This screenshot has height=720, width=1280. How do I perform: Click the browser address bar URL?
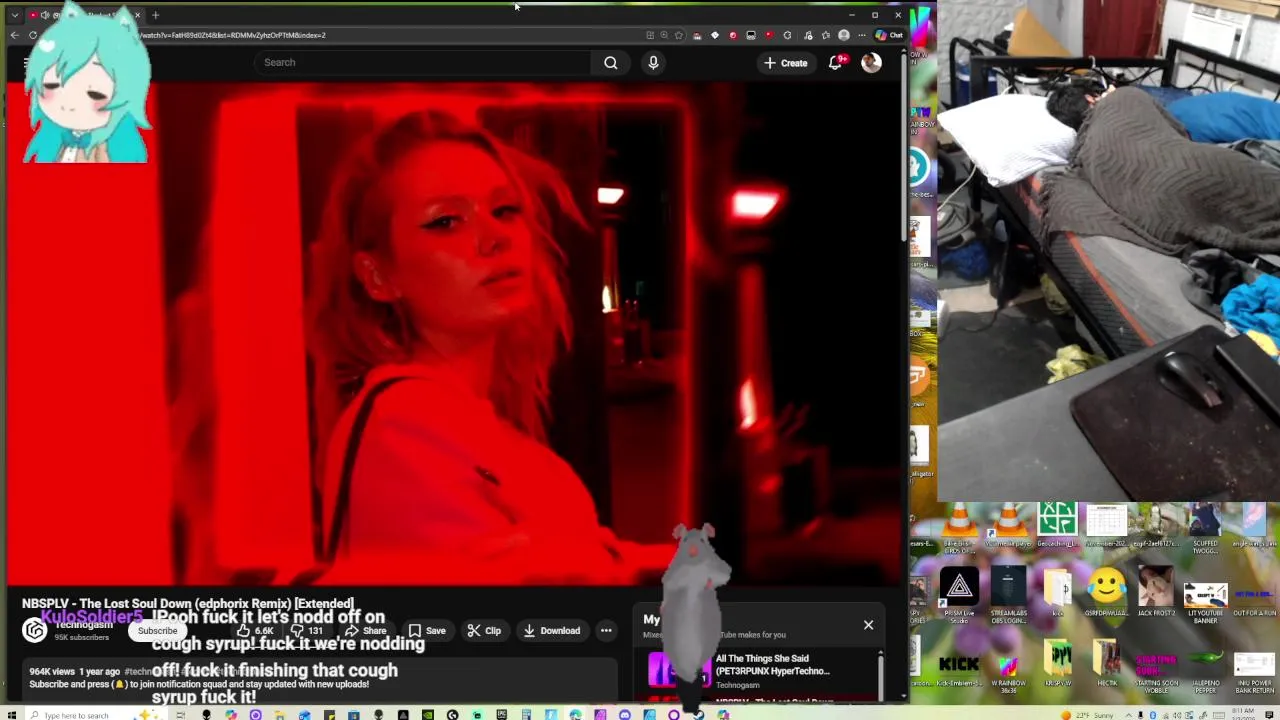pyautogui.click(x=232, y=35)
